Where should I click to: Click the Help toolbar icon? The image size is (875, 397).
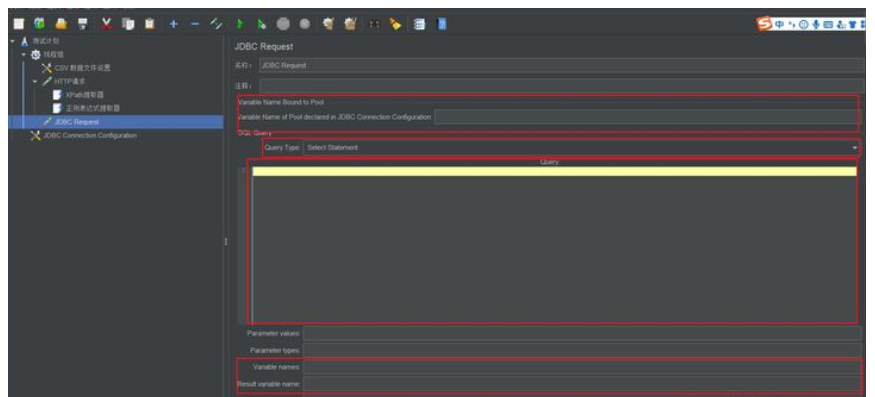441,24
